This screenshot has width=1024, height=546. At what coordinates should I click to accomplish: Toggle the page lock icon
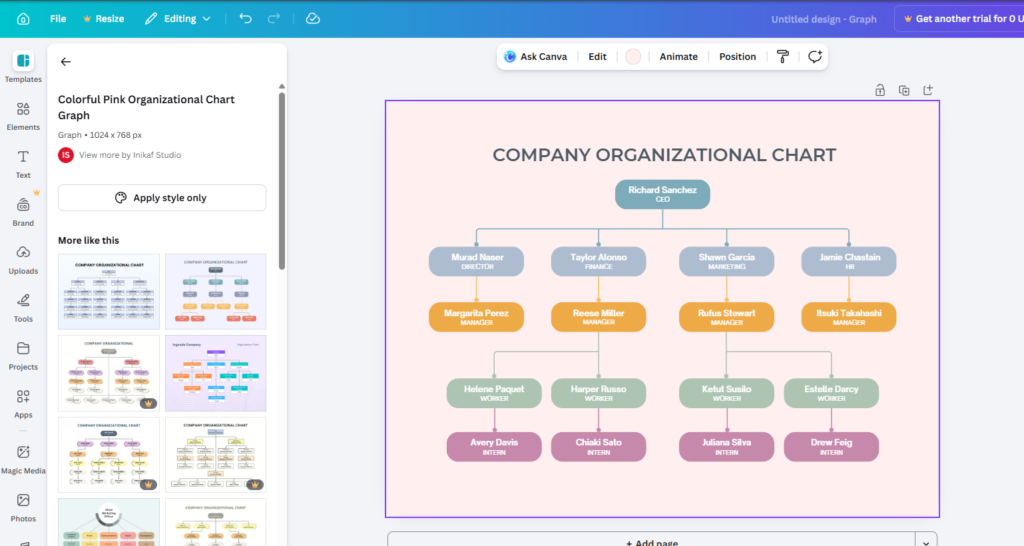point(880,90)
